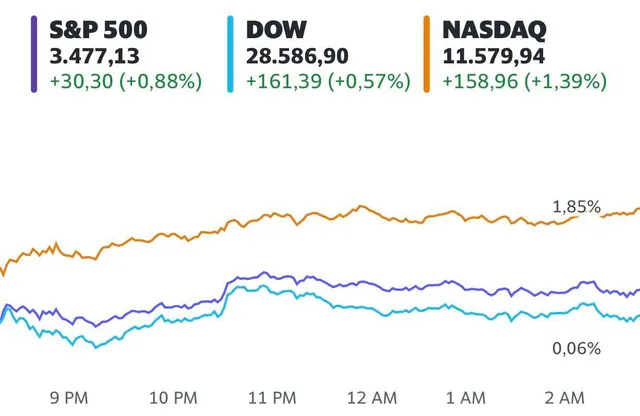Click the DOW index title
Screen dimensions: 640x416
pos(276,30)
